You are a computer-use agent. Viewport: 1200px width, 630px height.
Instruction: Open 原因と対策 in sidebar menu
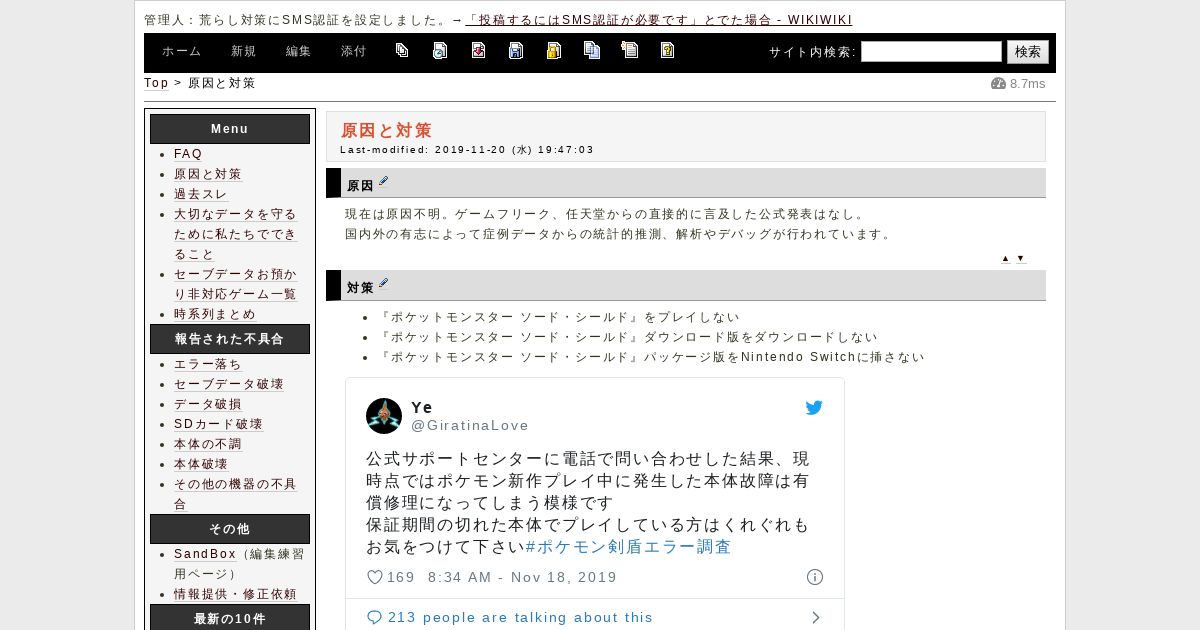(208, 174)
